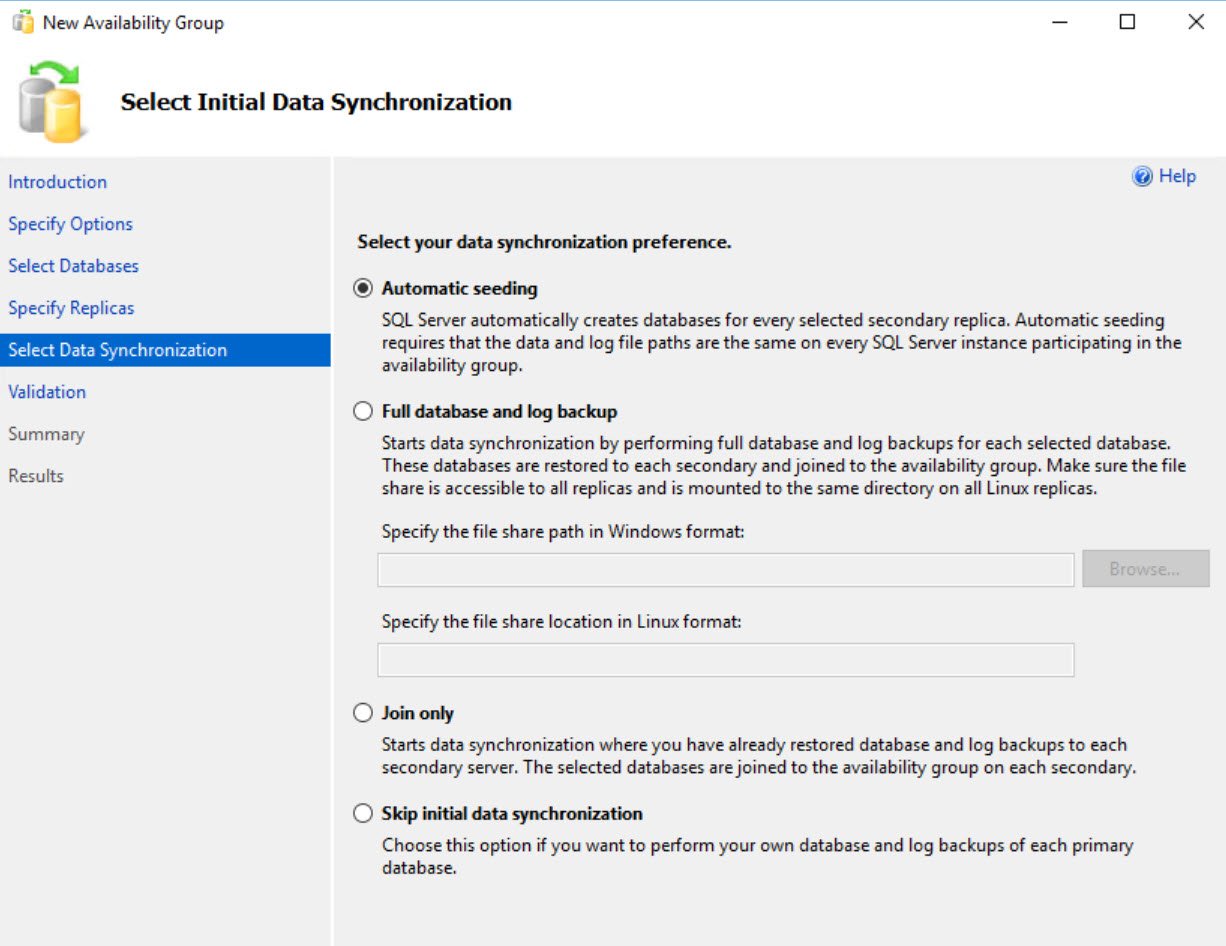Click the Join only description paragraph
The width and height of the screenshot is (1226, 946).
(x=759, y=757)
